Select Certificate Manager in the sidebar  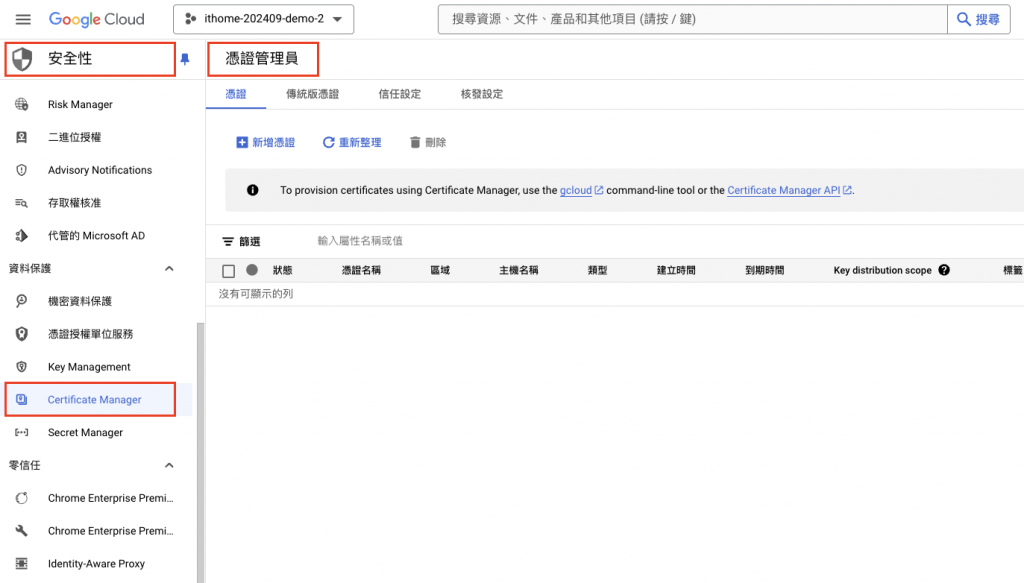click(95, 400)
